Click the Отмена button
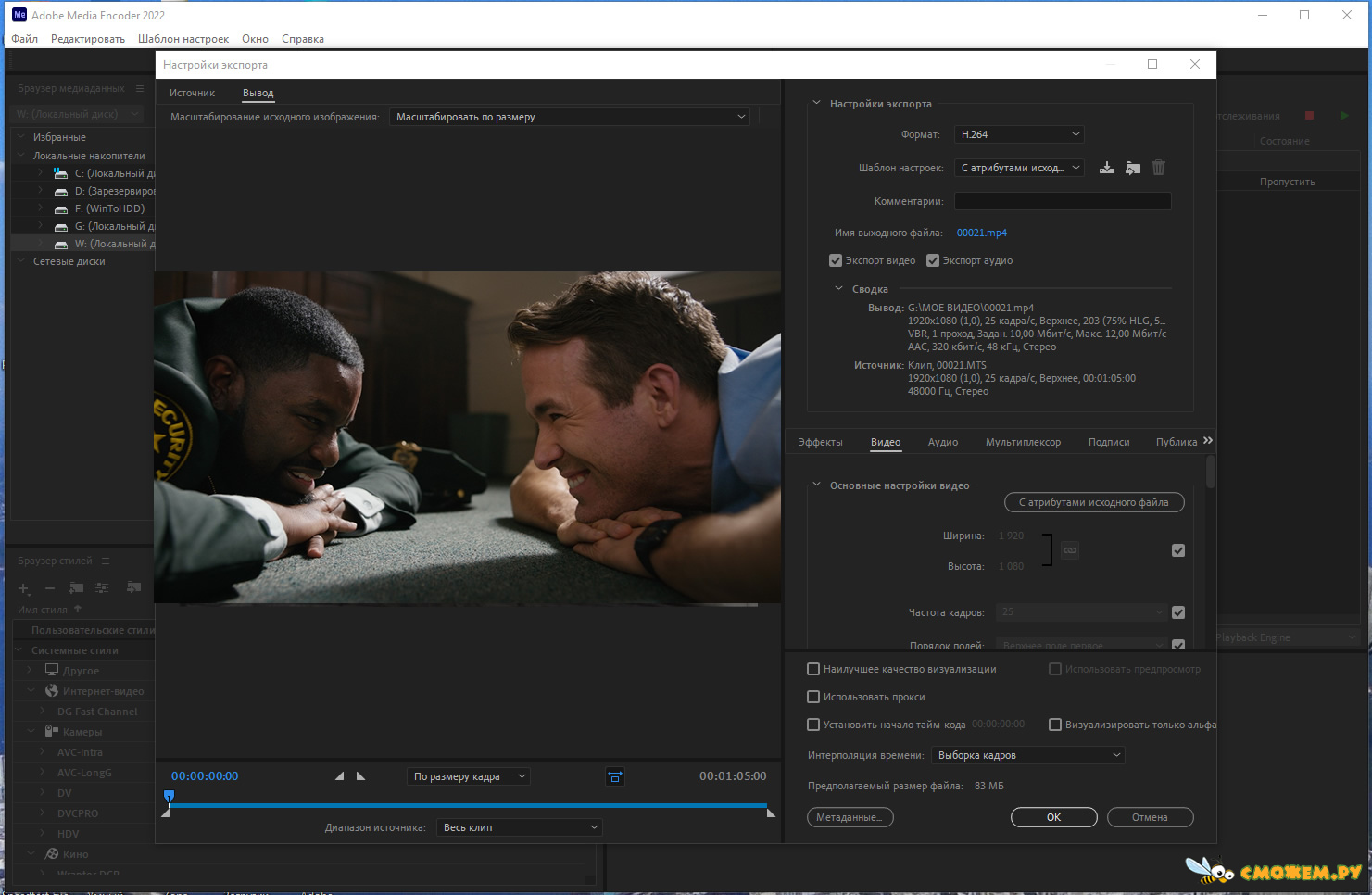 coord(1150,817)
